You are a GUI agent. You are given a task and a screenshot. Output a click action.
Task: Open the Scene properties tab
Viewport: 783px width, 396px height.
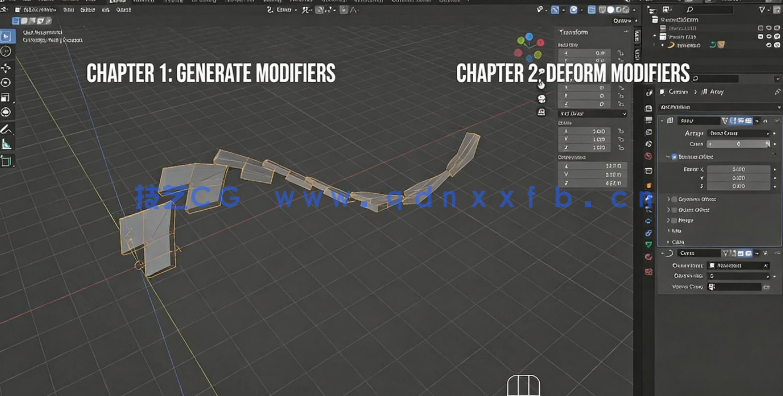(649, 144)
